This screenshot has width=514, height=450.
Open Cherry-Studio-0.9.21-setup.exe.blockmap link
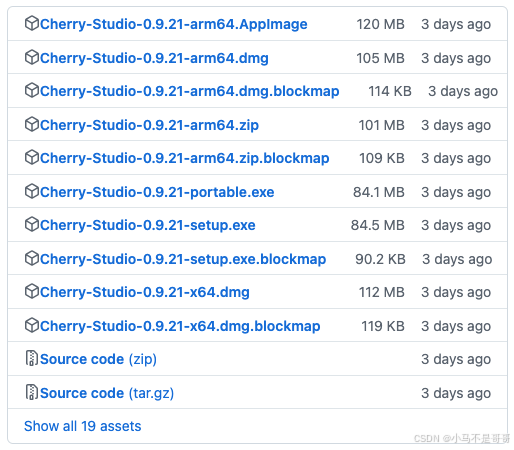coord(183,259)
